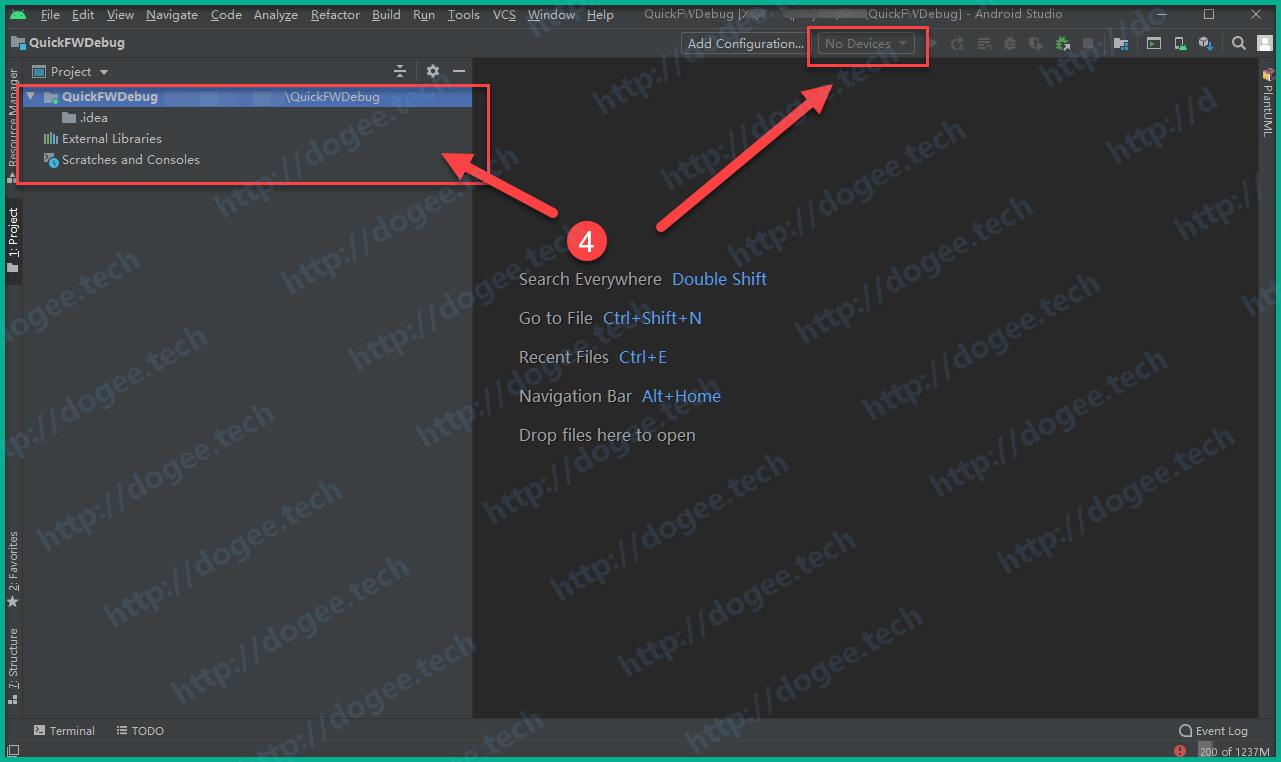The image size is (1281, 762).
Task: Open Project panel gear options
Action: tap(433, 71)
